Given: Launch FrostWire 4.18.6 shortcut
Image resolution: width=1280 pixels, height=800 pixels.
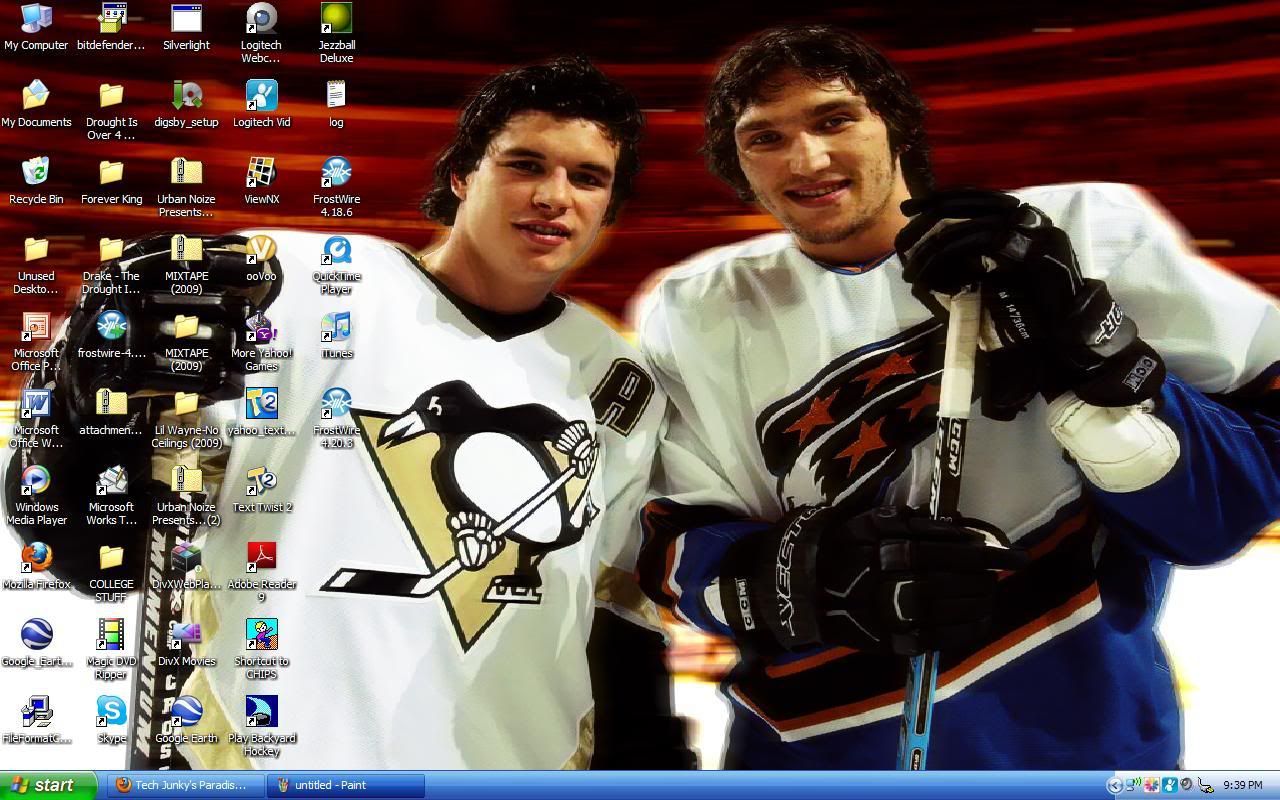Looking at the screenshot, I should coord(336,188).
